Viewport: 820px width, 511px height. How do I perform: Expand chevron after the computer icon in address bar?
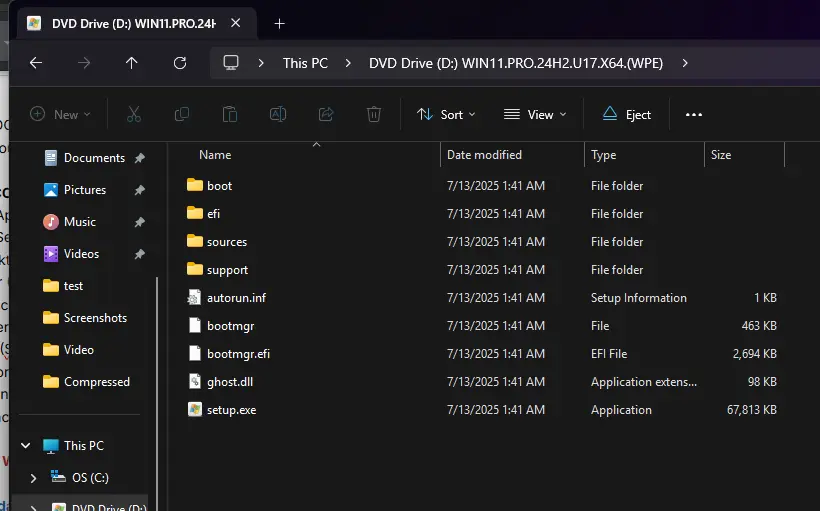[x=261, y=63]
